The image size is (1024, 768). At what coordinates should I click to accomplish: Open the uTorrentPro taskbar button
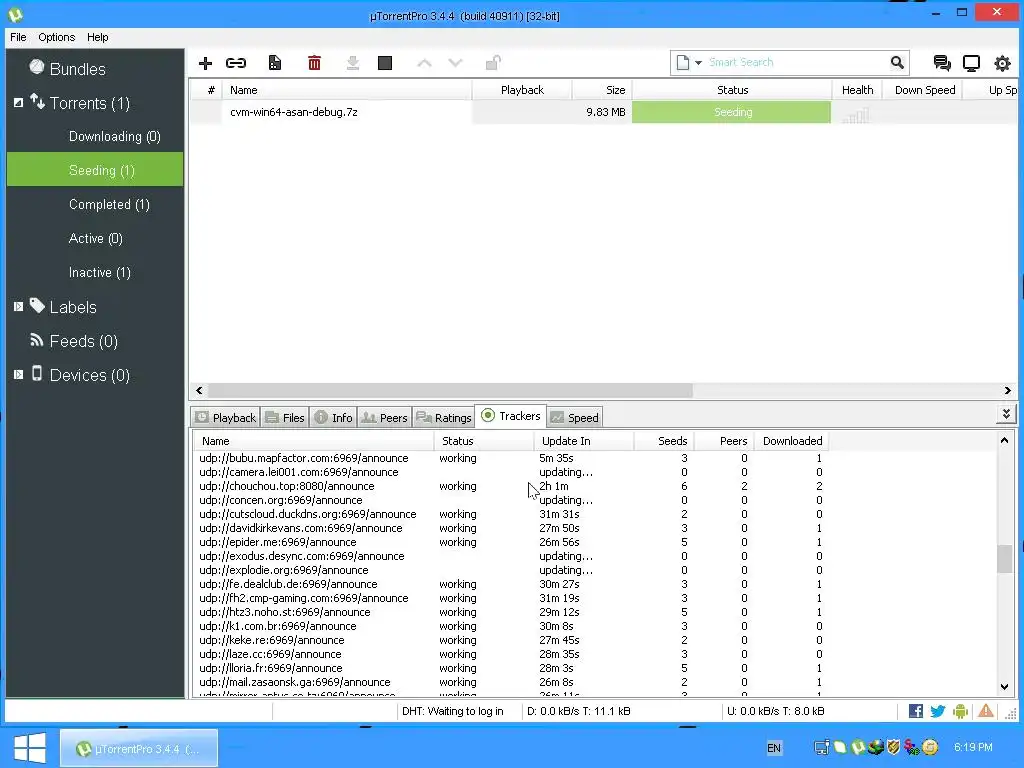click(139, 748)
